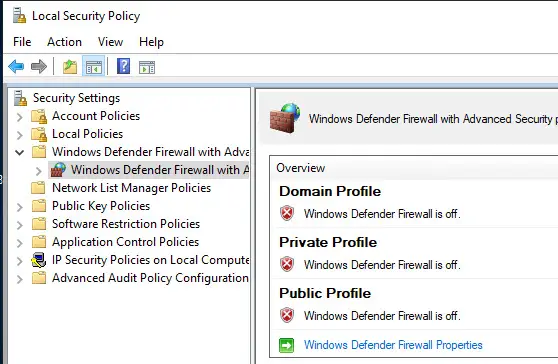The image size is (558, 364).
Task: Select Security Settings root in tree
Action: pyautogui.click(x=77, y=98)
